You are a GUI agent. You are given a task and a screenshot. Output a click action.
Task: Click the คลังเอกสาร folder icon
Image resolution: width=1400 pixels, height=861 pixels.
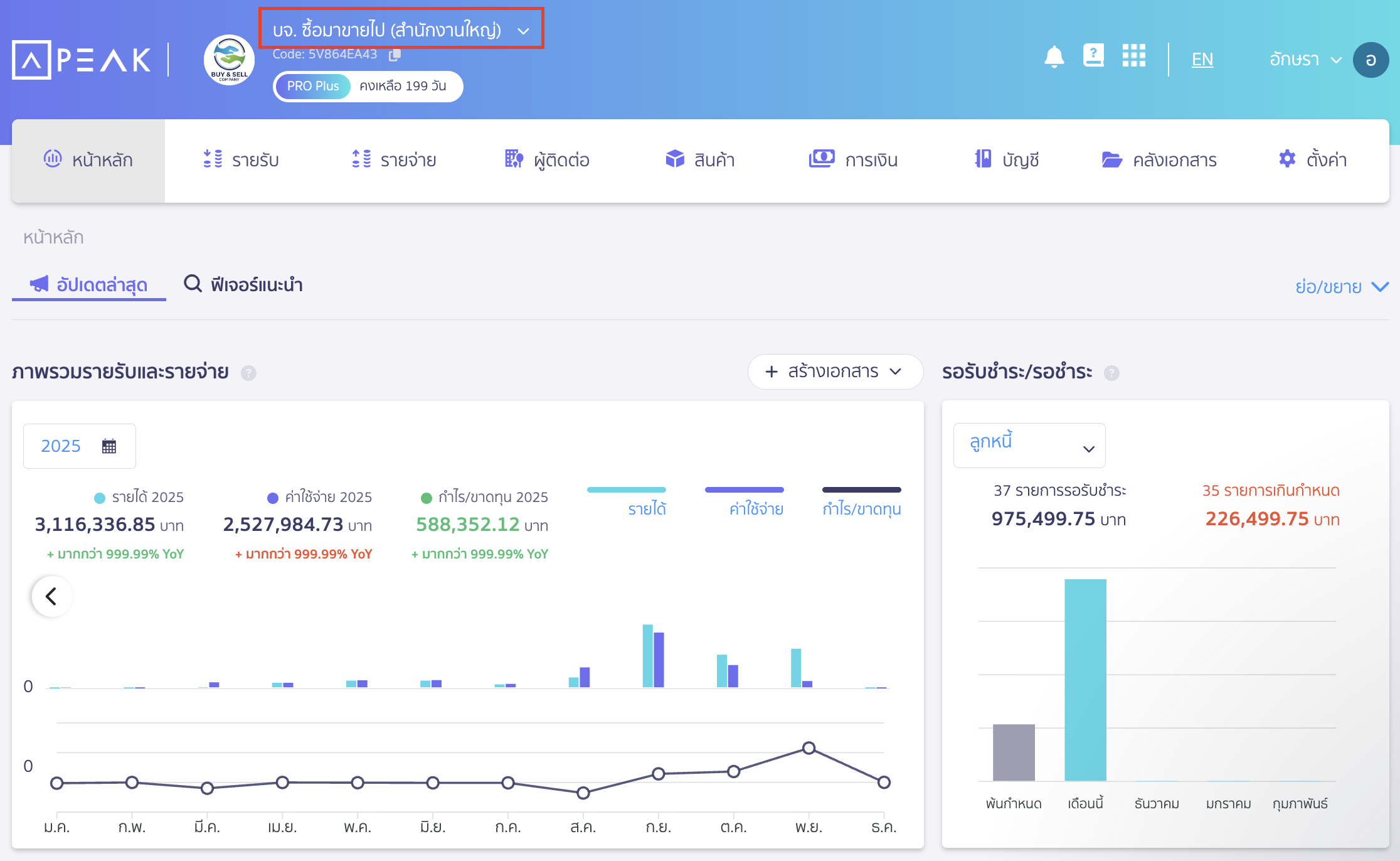coord(1112,159)
